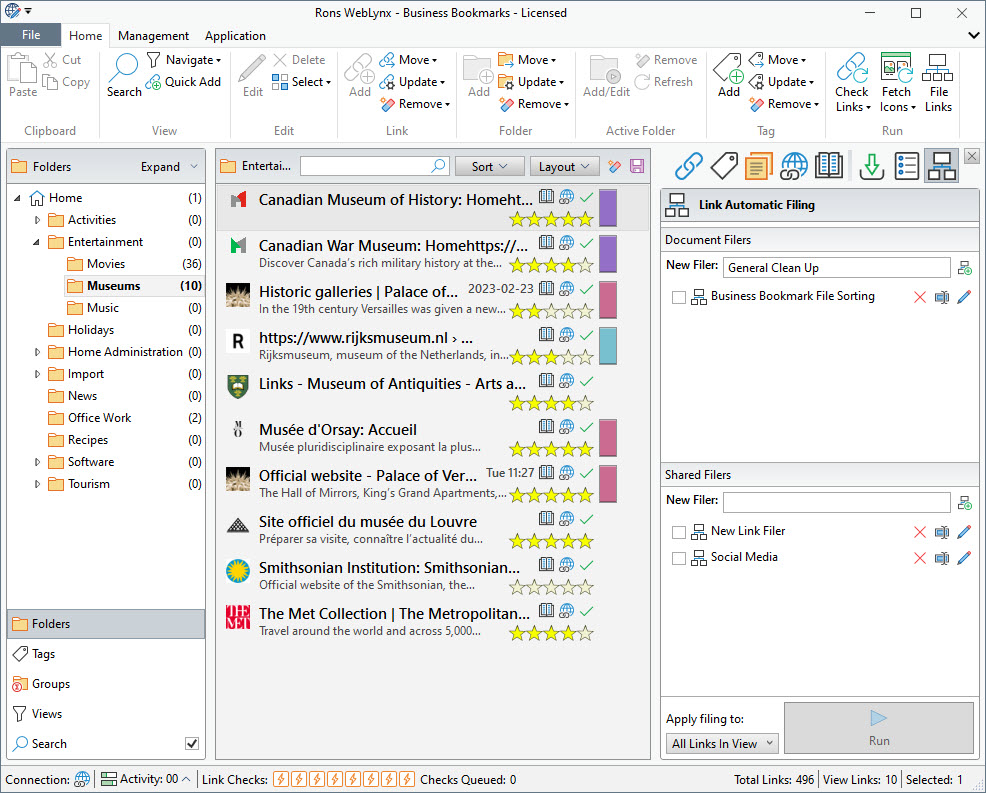The height and width of the screenshot is (793, 986).
Task: Expand the Activities folder tree node
Action: tap(37, 220)
